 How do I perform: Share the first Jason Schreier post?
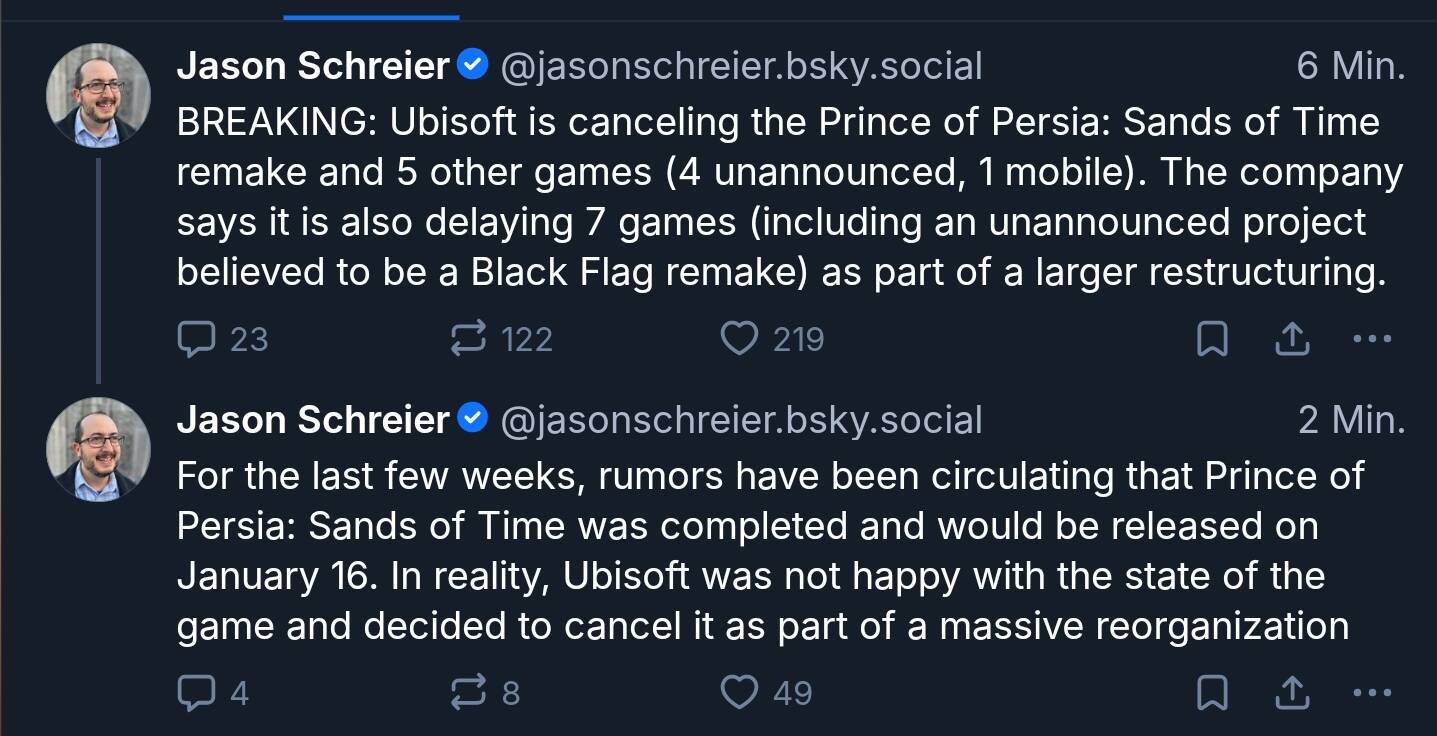coord(1292,340)
